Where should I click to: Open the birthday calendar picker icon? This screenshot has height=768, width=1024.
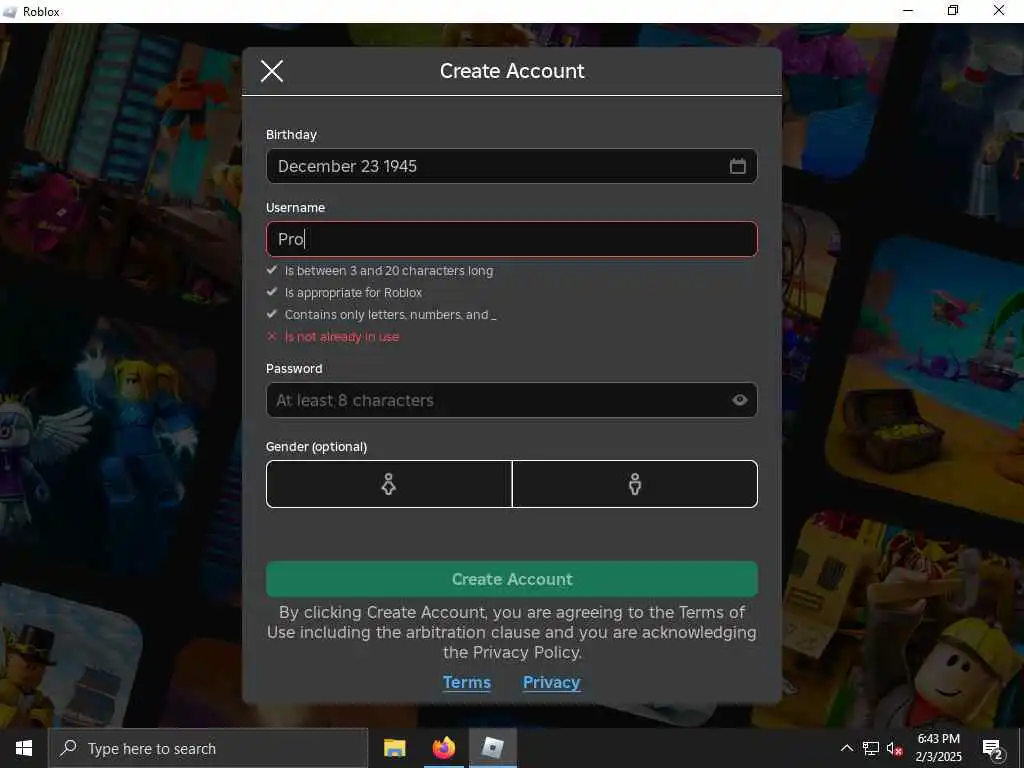(x=737, y=166)
